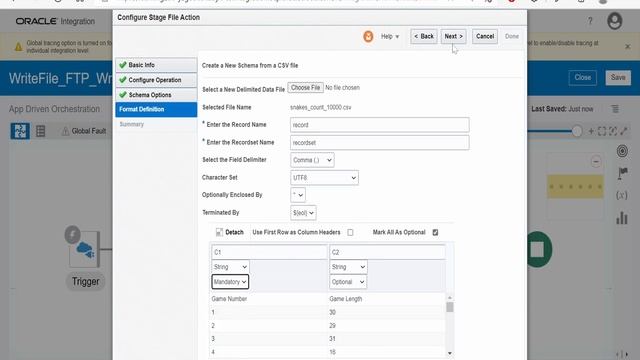This screenshot has width=640, height=360.
Task: Click the data table scrollbar thumb
Action: click(x=449, y=307)
